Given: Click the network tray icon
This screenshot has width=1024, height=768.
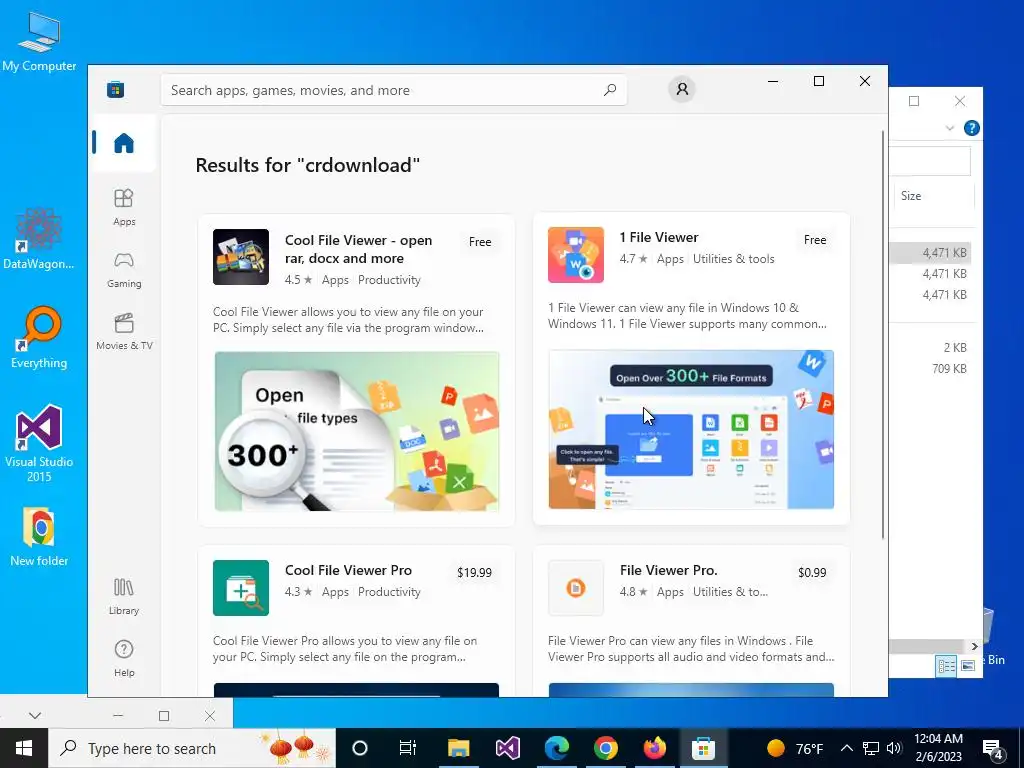Looking at the screenshot, I should [871, 748].
